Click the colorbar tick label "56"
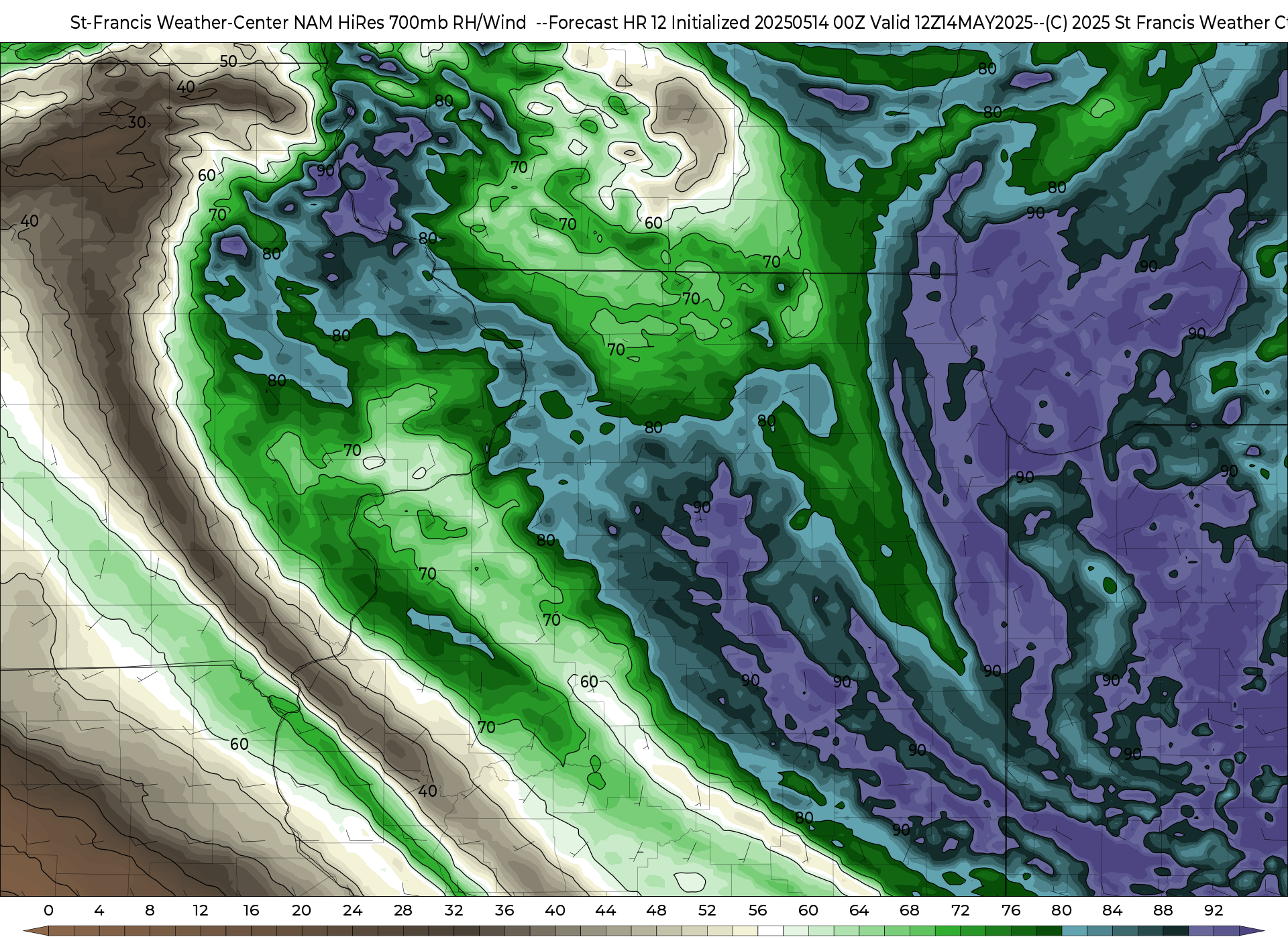The image size is (1288, 939). (x=757, y=910)
